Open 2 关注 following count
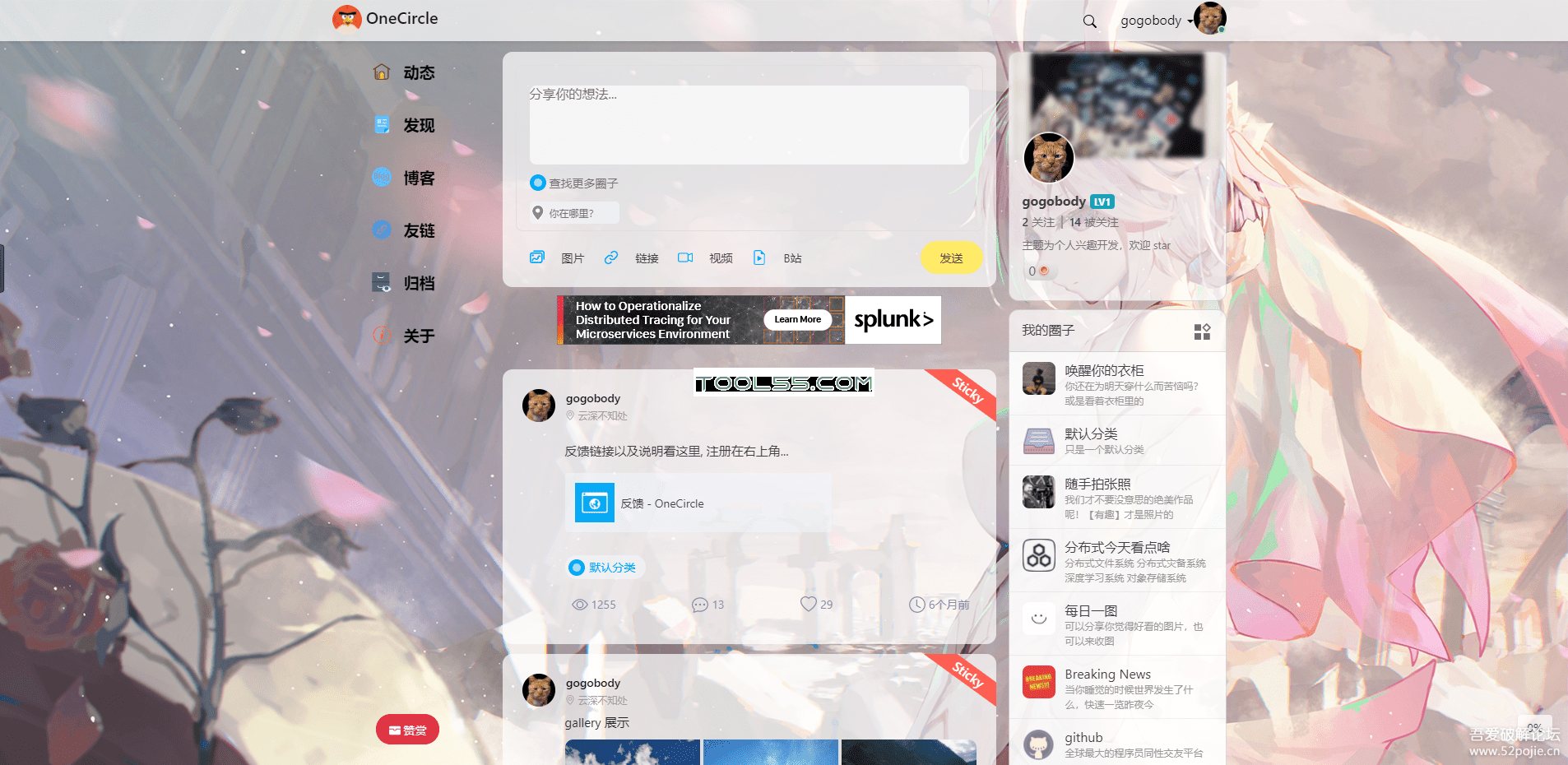Viewport: 1568px width, 765px height. pyautogui.click(x=1038, y=222)
